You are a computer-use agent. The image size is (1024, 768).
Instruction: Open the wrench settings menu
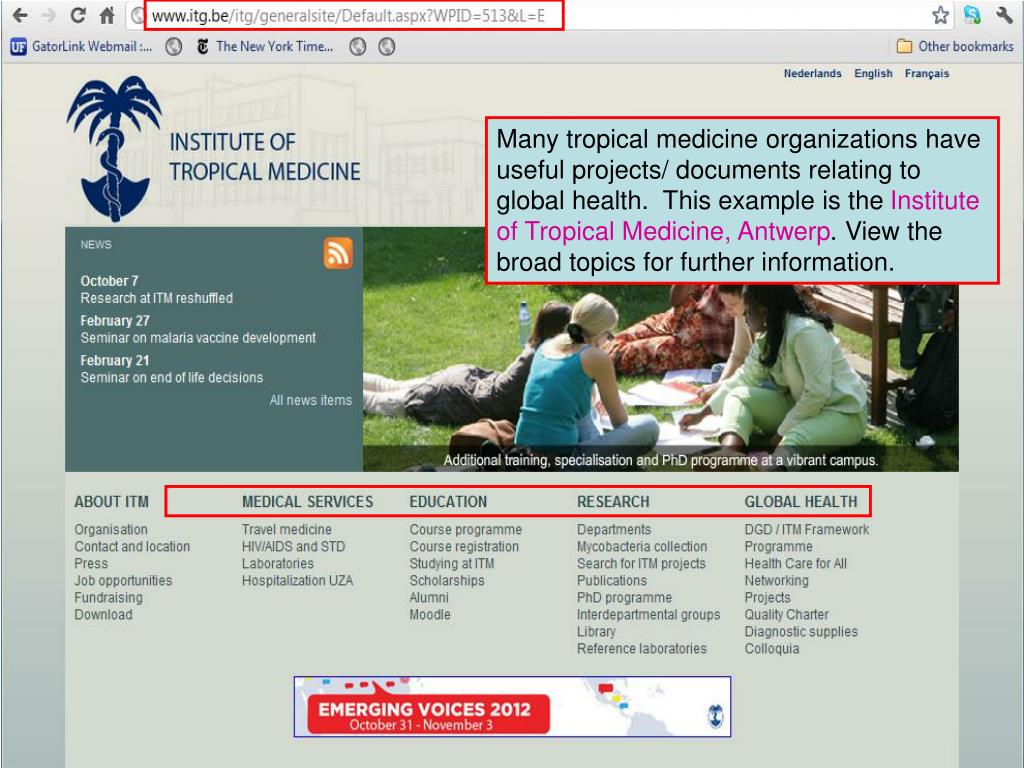click(1004, 15)
